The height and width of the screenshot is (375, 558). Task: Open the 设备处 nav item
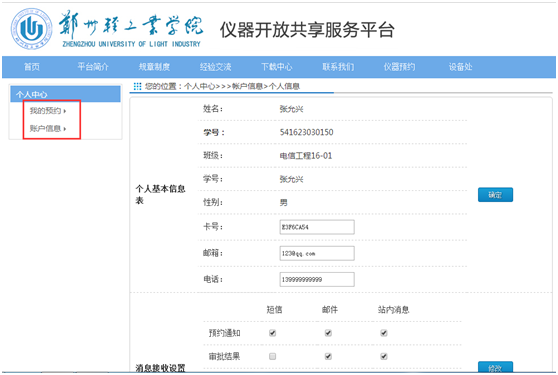pos(460,67)
